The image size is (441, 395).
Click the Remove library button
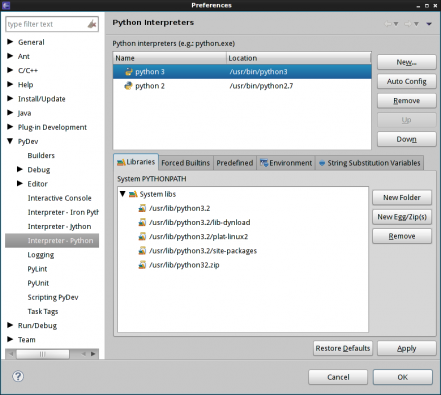402,236
